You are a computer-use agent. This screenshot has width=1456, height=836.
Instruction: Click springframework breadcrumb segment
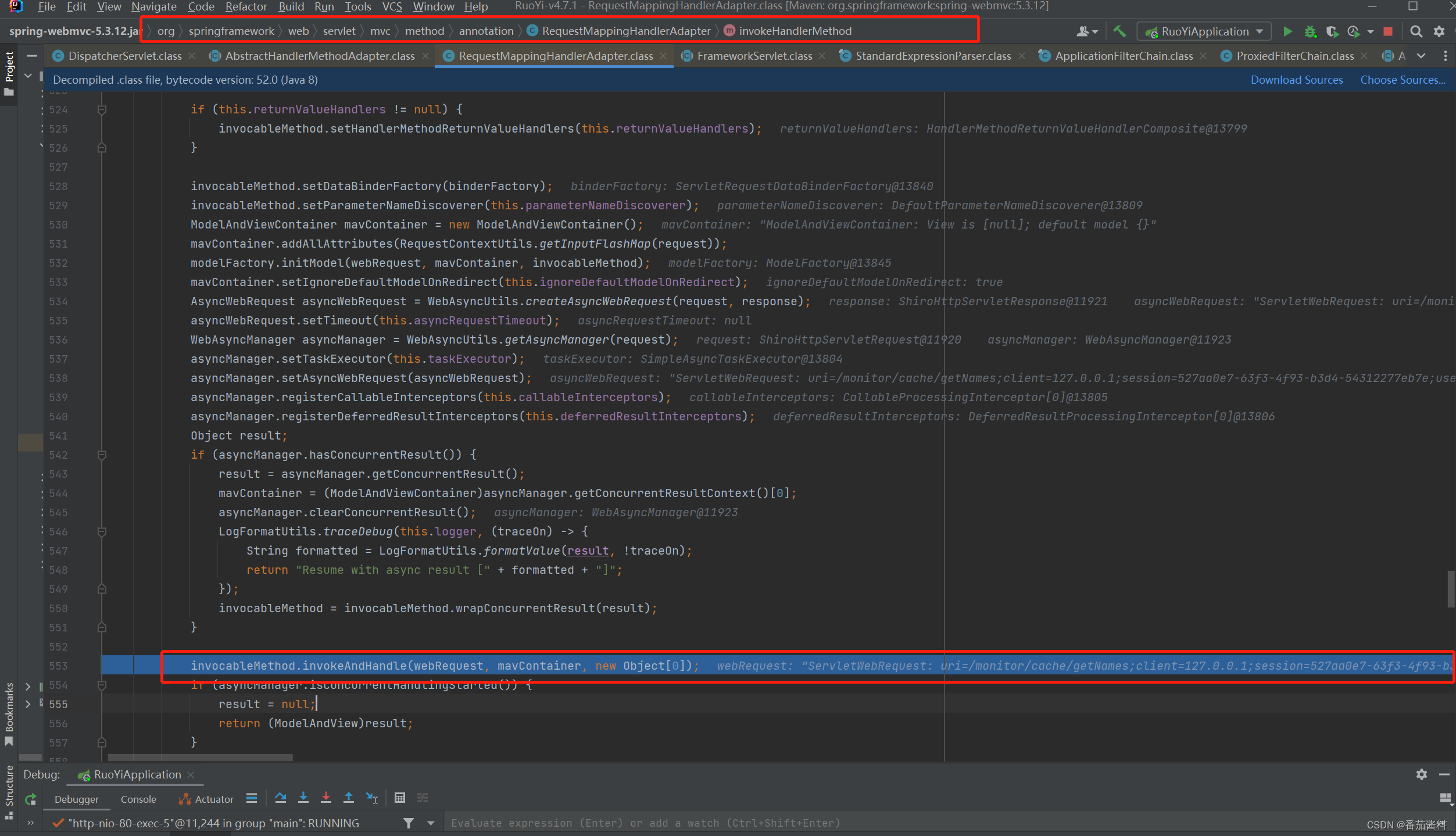(231, 31)
